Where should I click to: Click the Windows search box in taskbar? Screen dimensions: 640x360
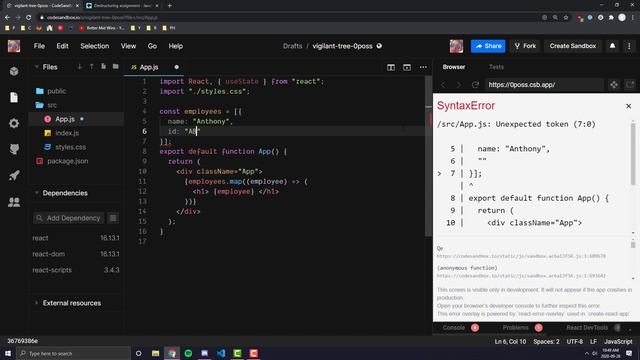73,353
